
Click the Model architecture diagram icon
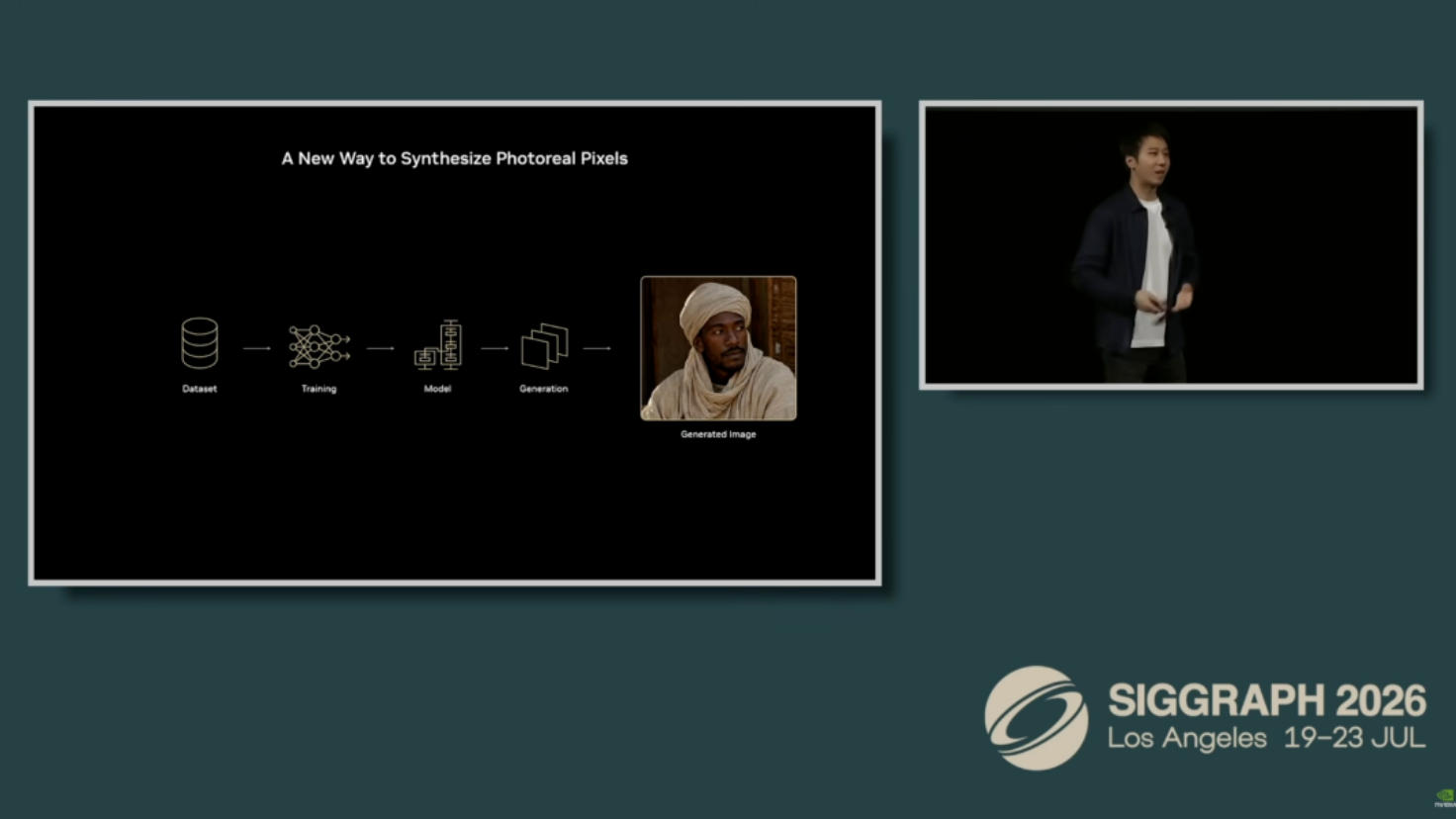pos(438,345)
